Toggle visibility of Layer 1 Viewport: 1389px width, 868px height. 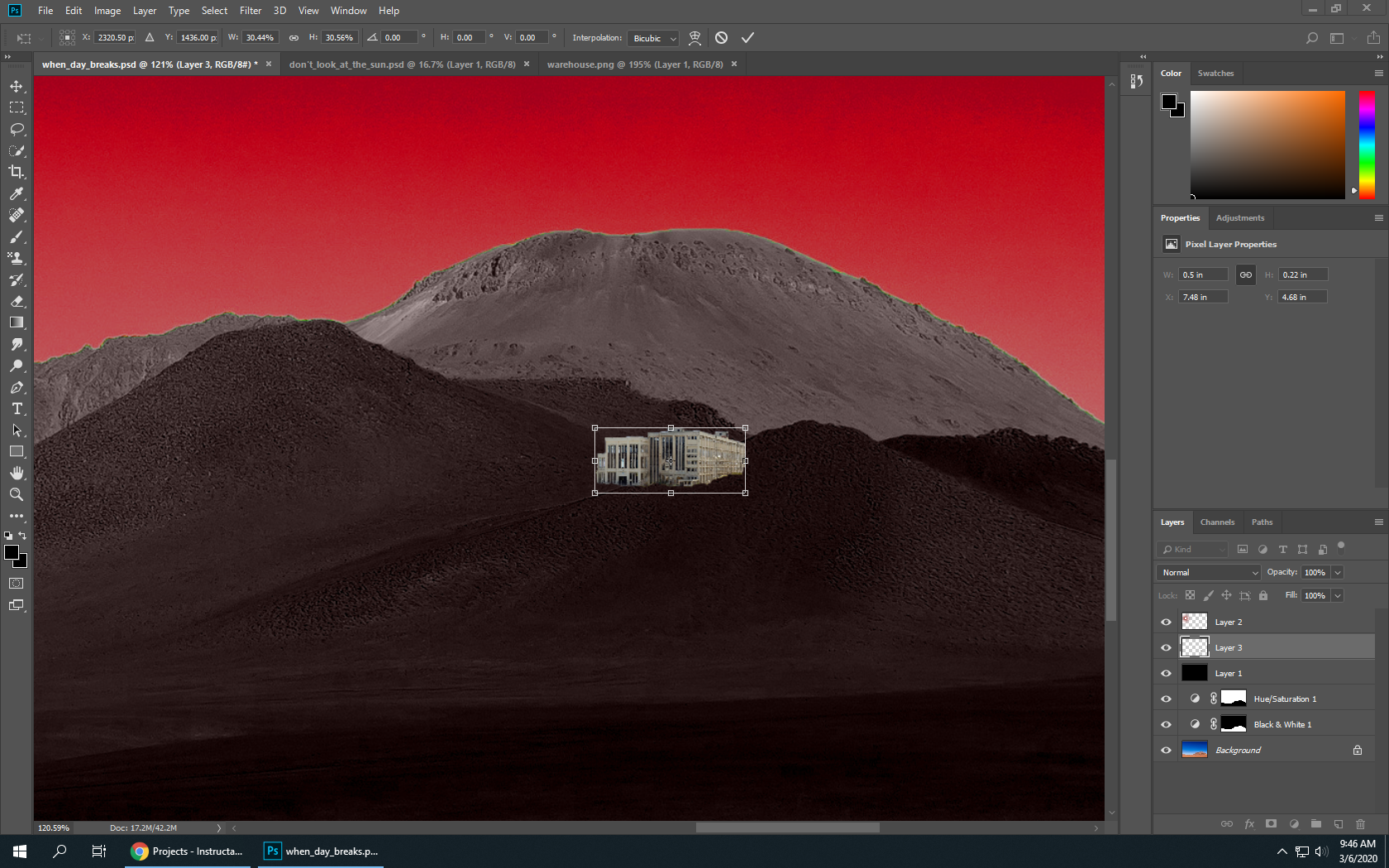[x=1166, y=674]
